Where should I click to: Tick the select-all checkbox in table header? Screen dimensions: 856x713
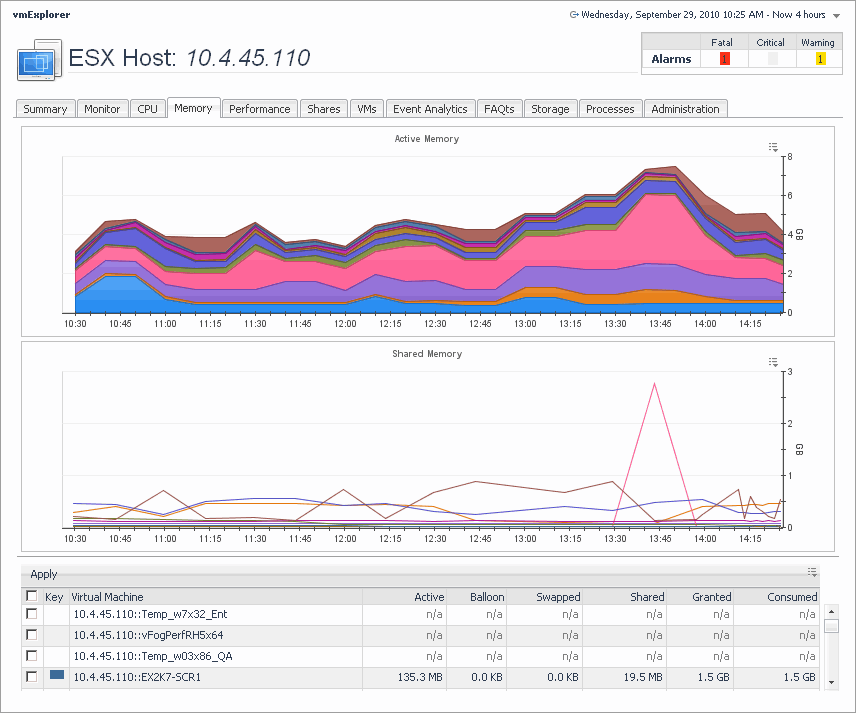32,596
